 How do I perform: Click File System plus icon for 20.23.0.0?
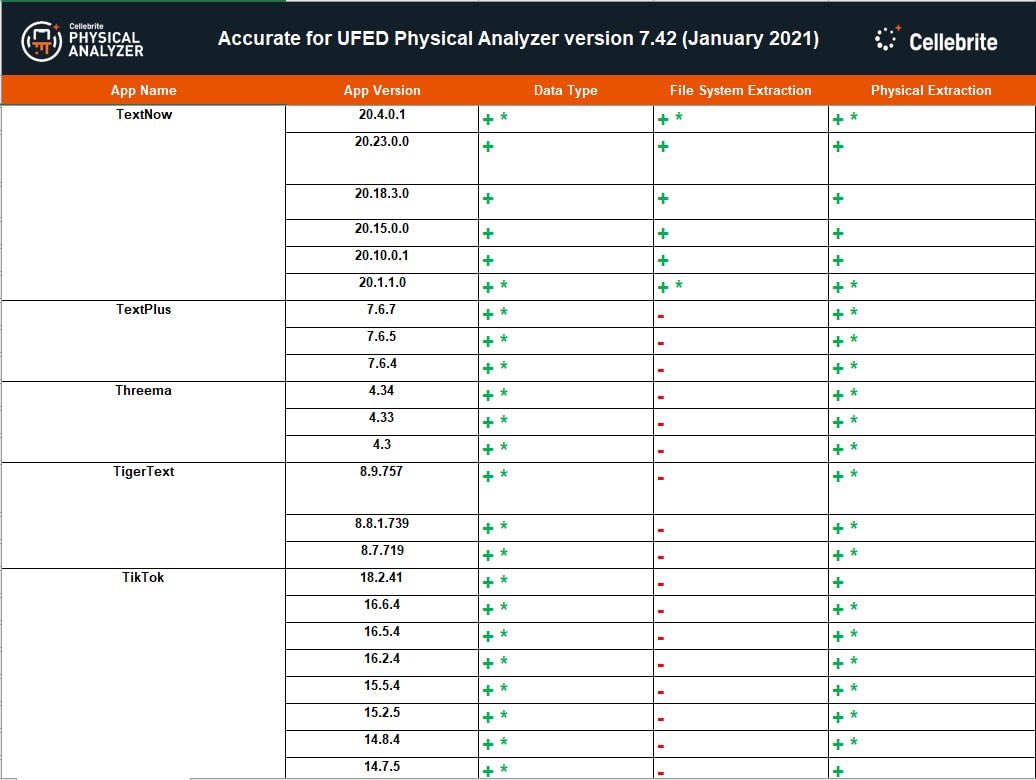coord(663,147)
